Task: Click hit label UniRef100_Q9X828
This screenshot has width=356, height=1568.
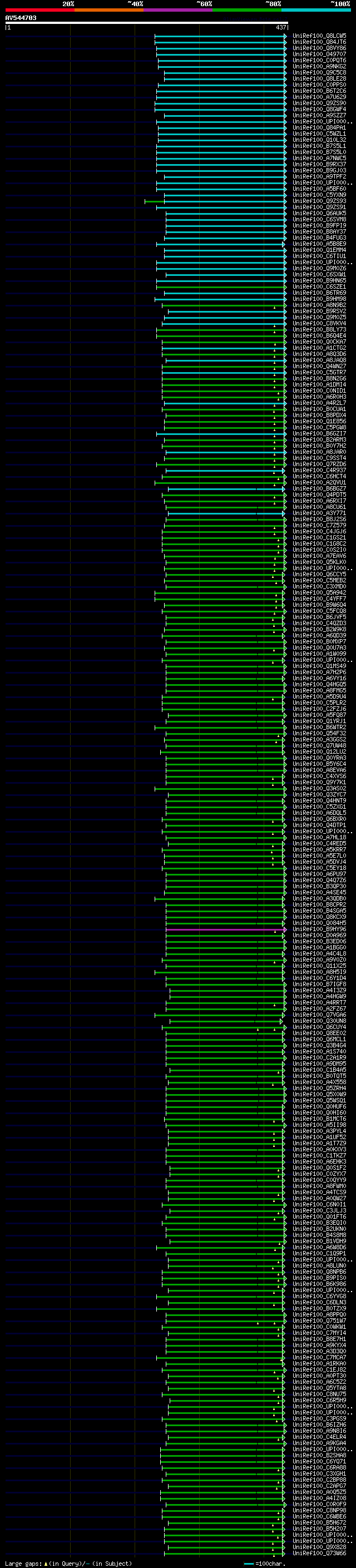Action: click(x=319, y=1547)
